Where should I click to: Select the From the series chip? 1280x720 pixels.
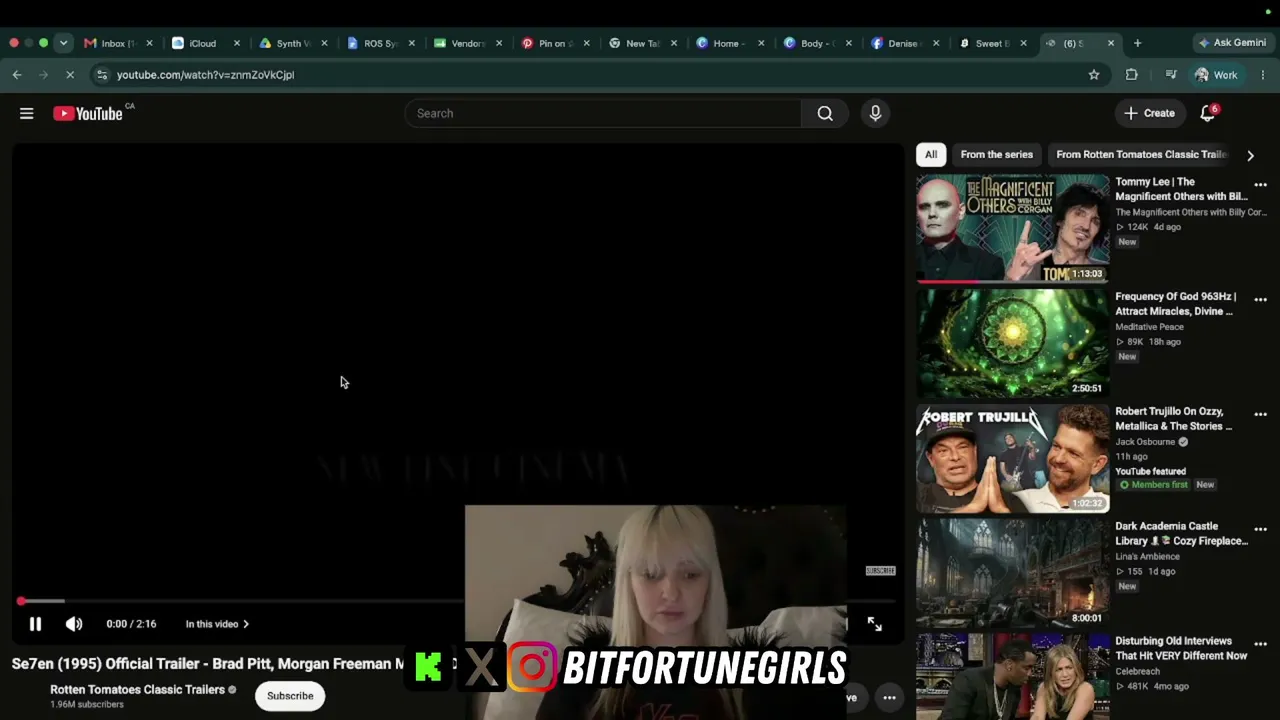pos(996,155)
